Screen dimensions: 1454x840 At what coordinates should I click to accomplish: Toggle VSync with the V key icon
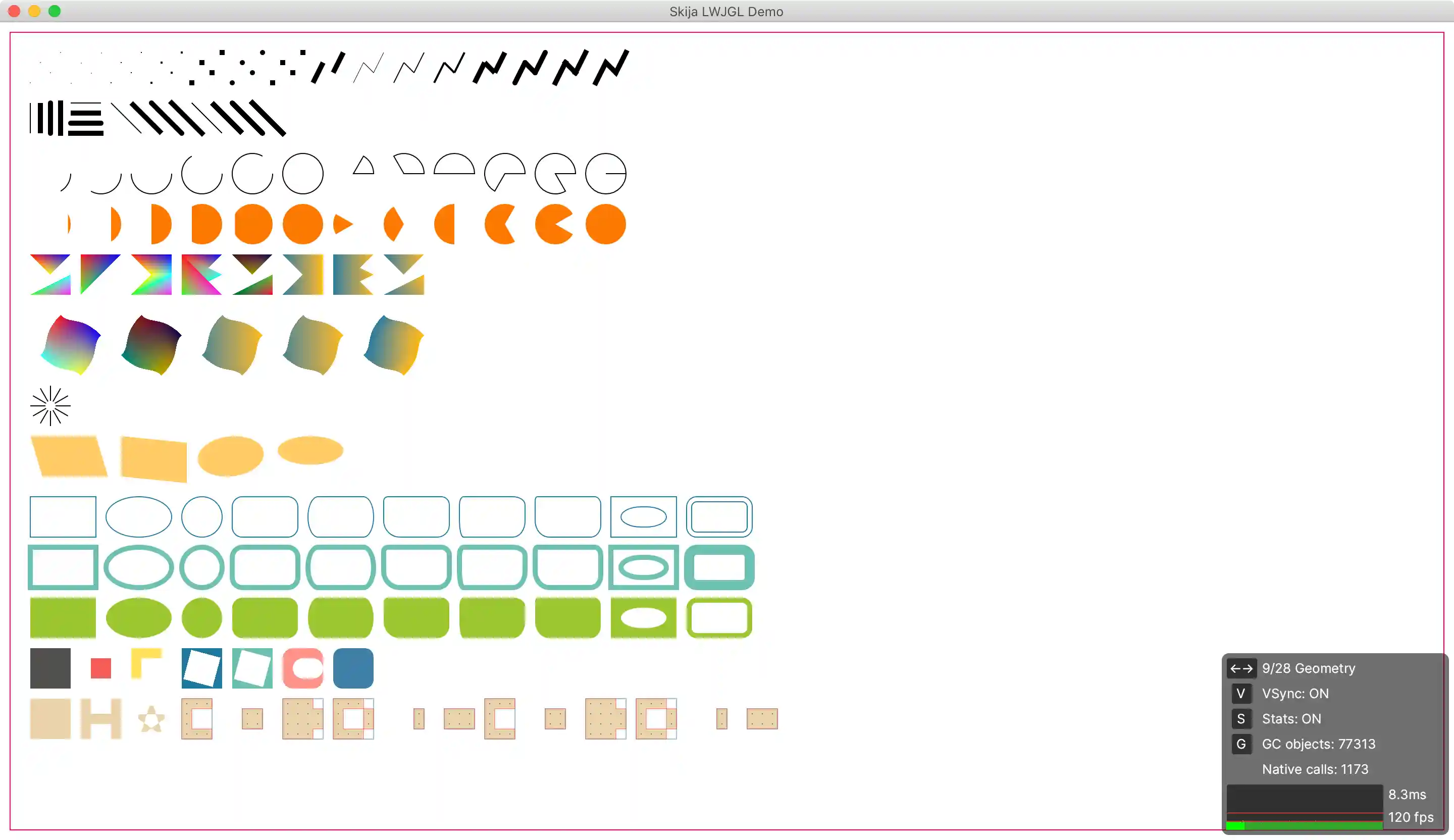tap(1240, 694)
